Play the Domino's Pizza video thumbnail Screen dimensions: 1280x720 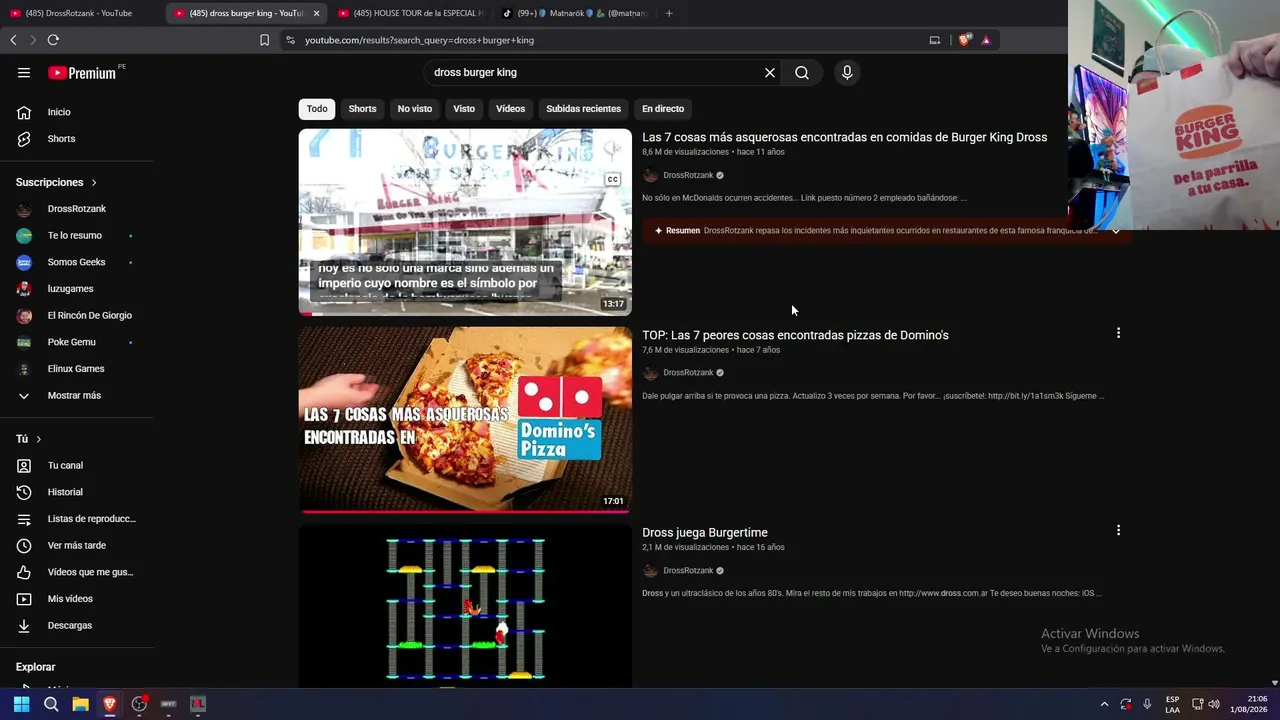465,420
